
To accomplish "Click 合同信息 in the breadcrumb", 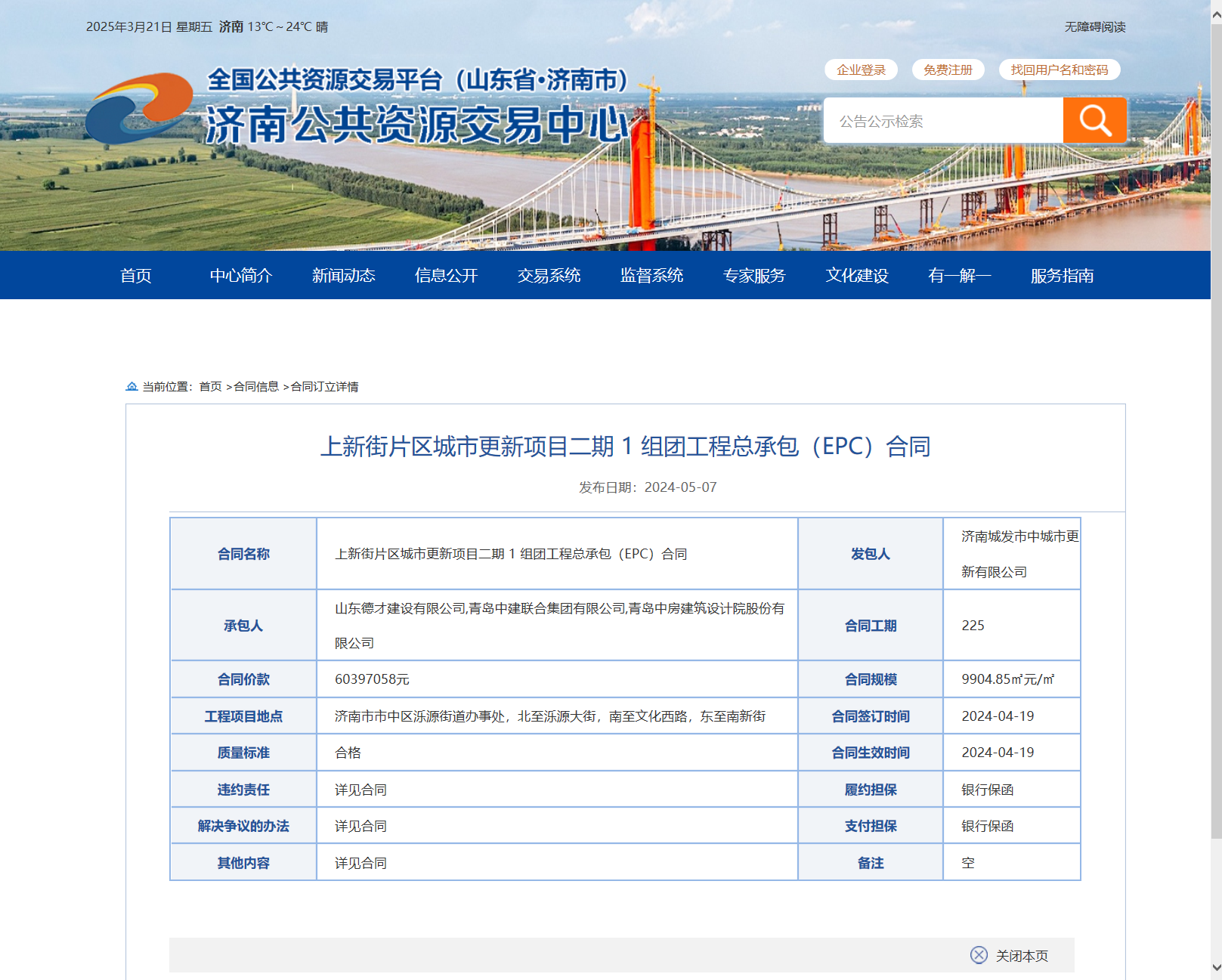I will (x=256, y=387).
